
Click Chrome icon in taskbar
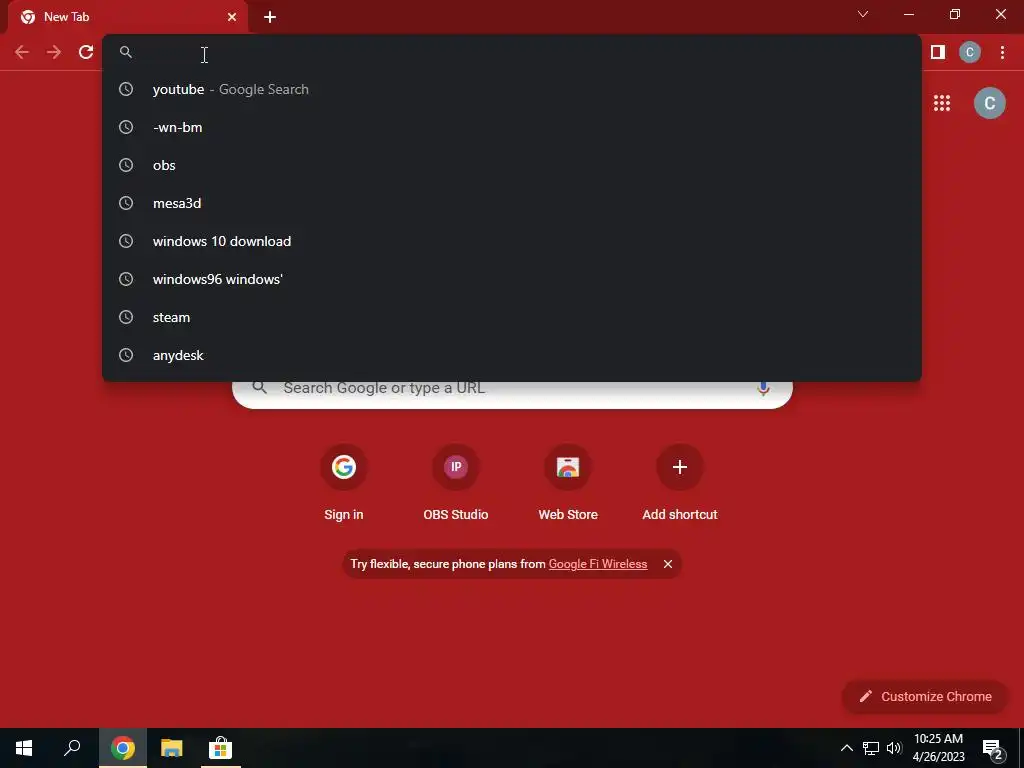pyautogui.click(x=123, y=748)
